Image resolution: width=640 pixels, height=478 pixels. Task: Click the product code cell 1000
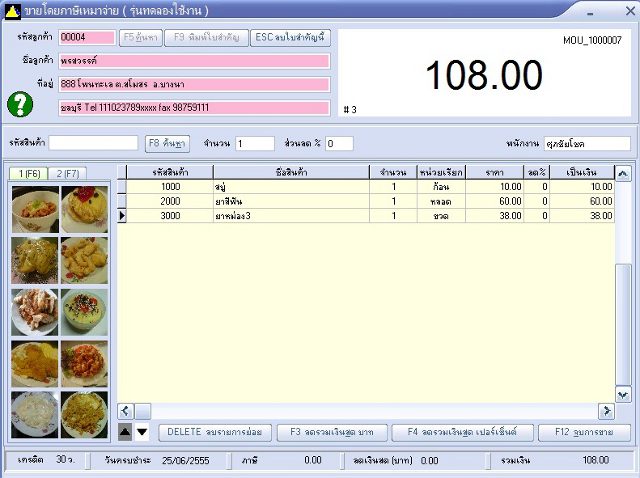pos(170,187)
